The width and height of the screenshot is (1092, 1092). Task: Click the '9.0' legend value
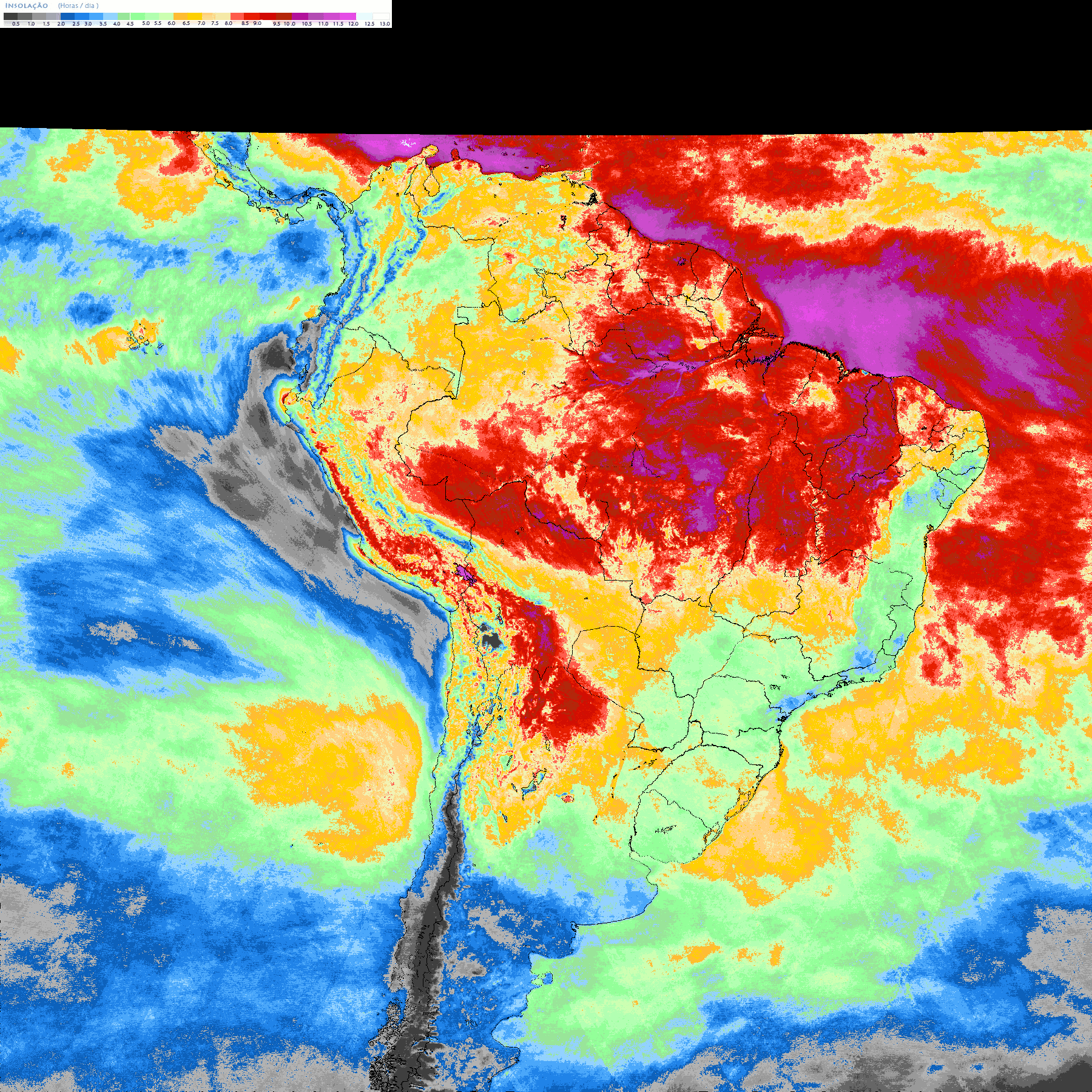click(x=257, y=23)
